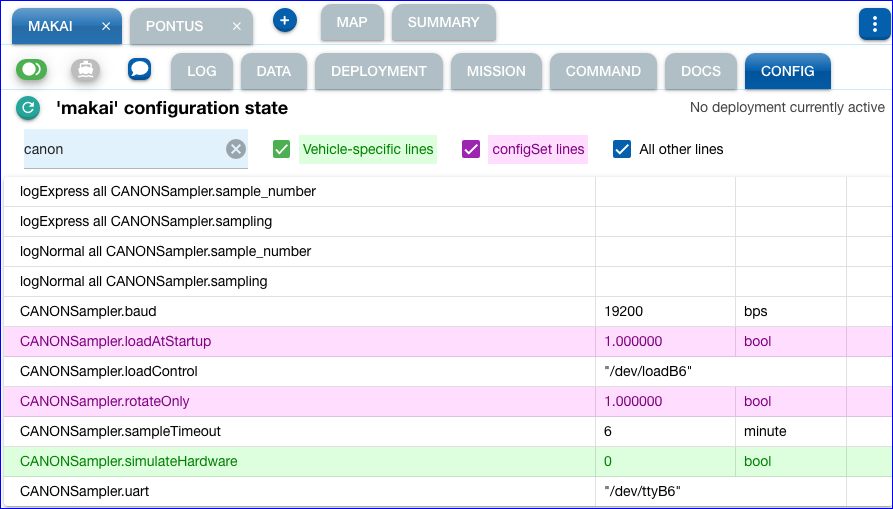Image resolution: width=893 pixels, height=509 pixels.
Task: Switch to the PONTUS vehicle tab
Action: [174, 26]
